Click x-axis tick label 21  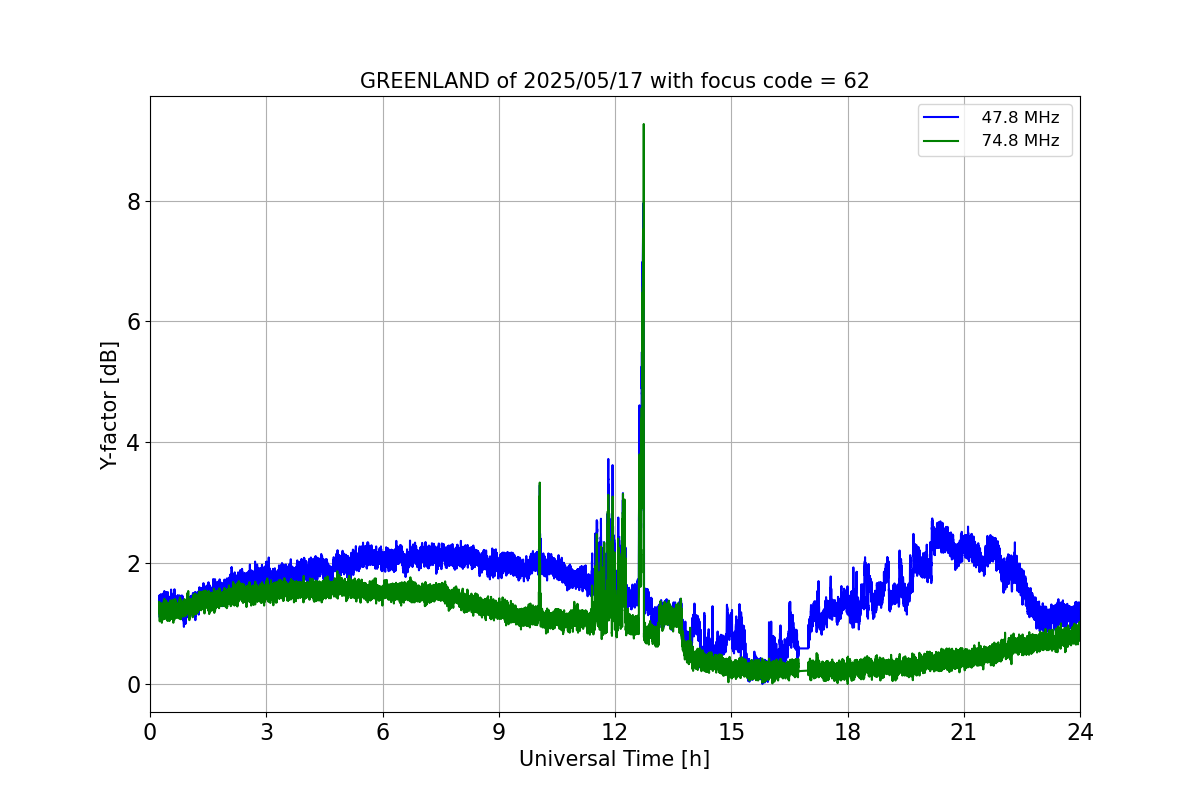click(964, 732)
